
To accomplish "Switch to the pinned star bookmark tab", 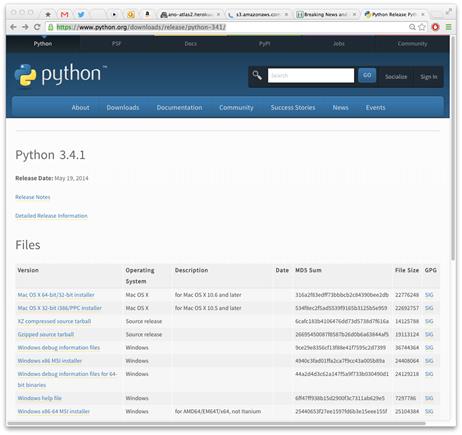I will [x=48, y=14].
